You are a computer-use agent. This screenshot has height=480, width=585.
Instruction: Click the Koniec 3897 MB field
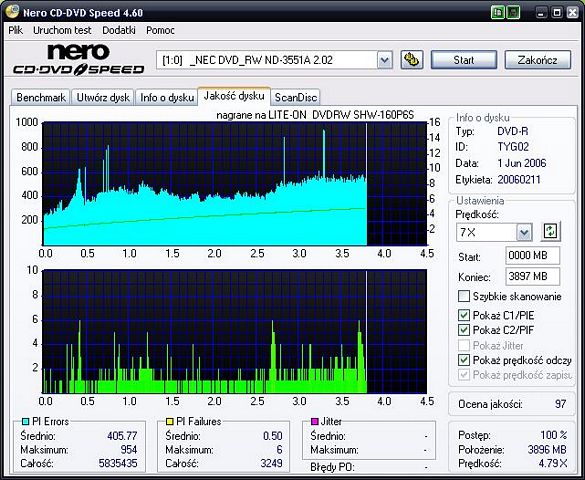[532, 276]
